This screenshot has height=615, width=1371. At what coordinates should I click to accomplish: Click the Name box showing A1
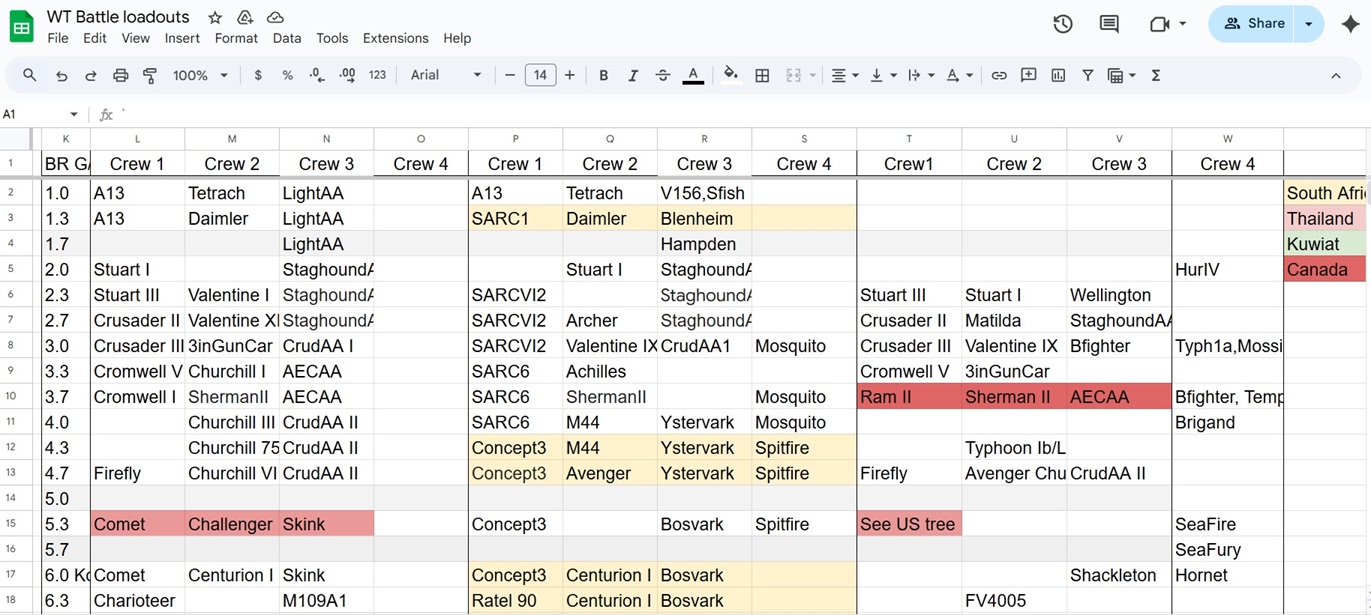click(40, 114)
